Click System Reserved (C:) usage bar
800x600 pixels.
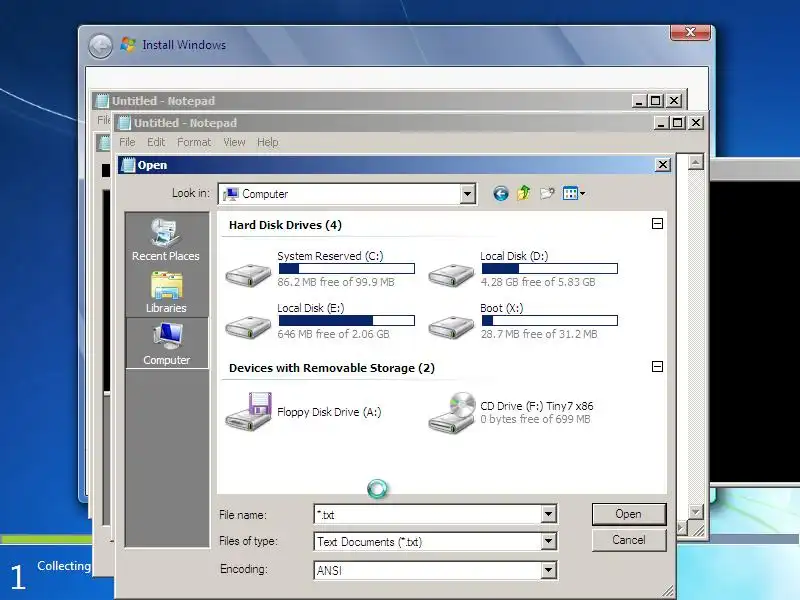[346, 268]
